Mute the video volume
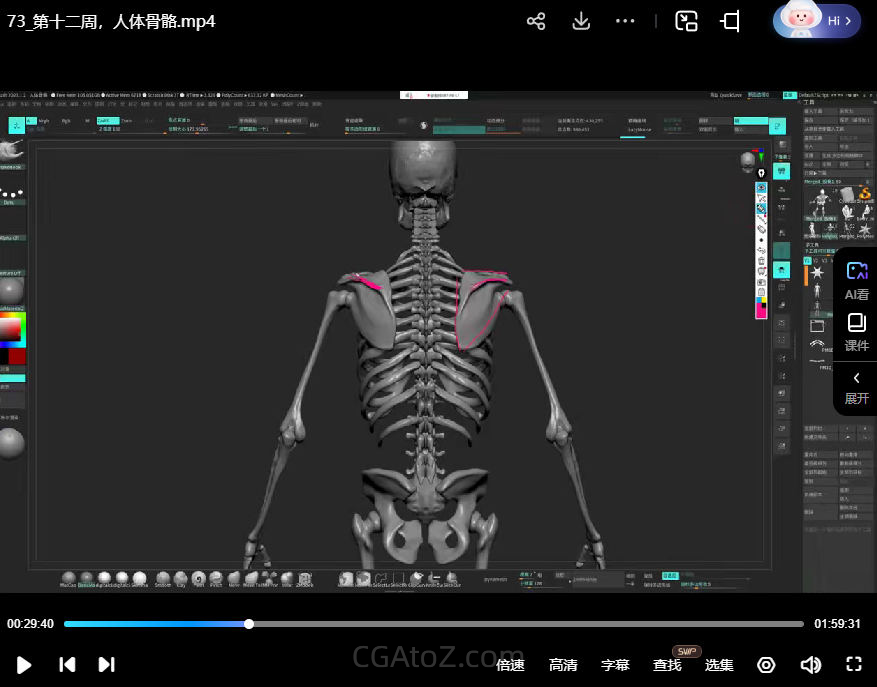 point(810,665)
